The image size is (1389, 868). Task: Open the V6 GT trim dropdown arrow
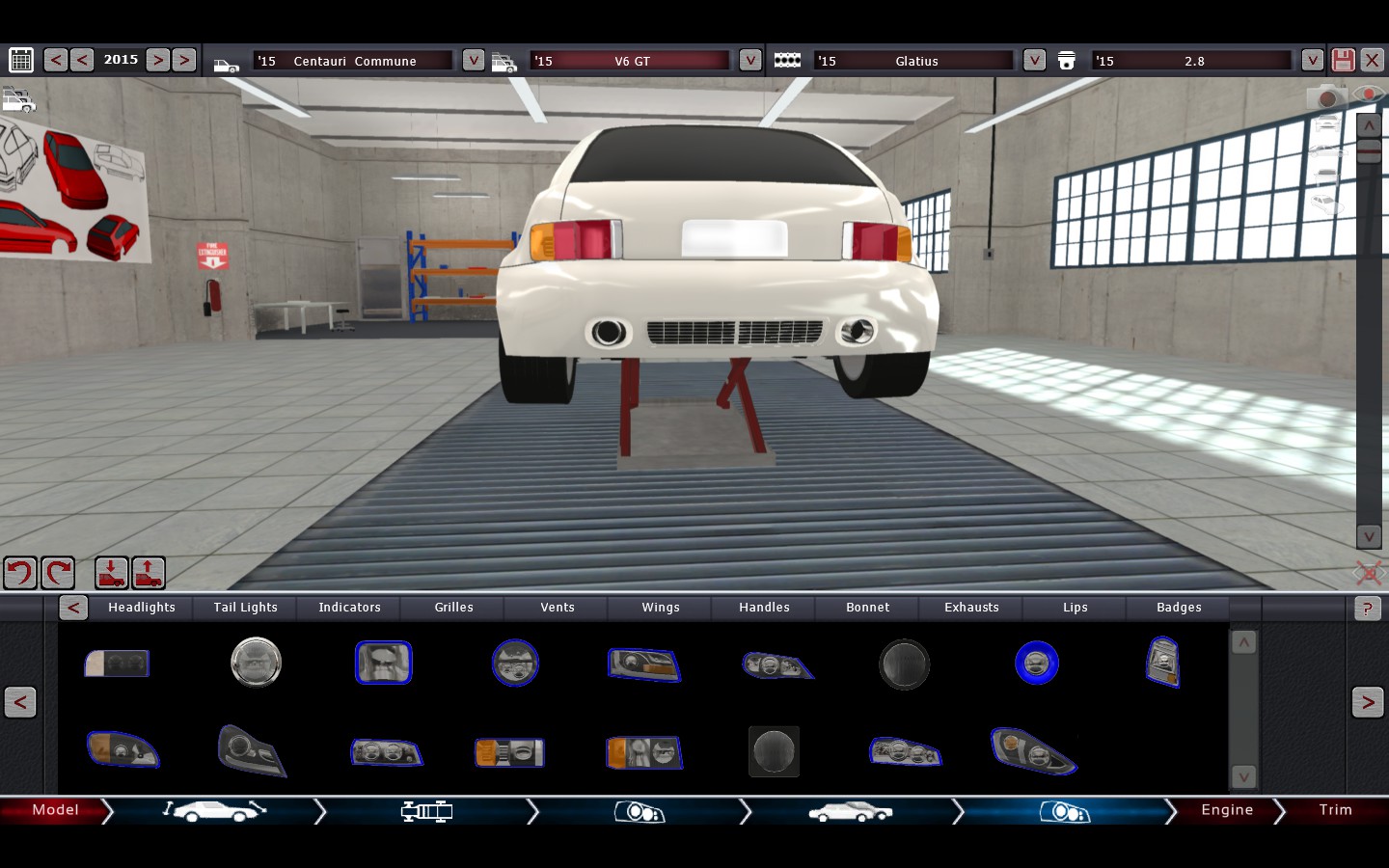pyautogui.click(x=750, y=60)
